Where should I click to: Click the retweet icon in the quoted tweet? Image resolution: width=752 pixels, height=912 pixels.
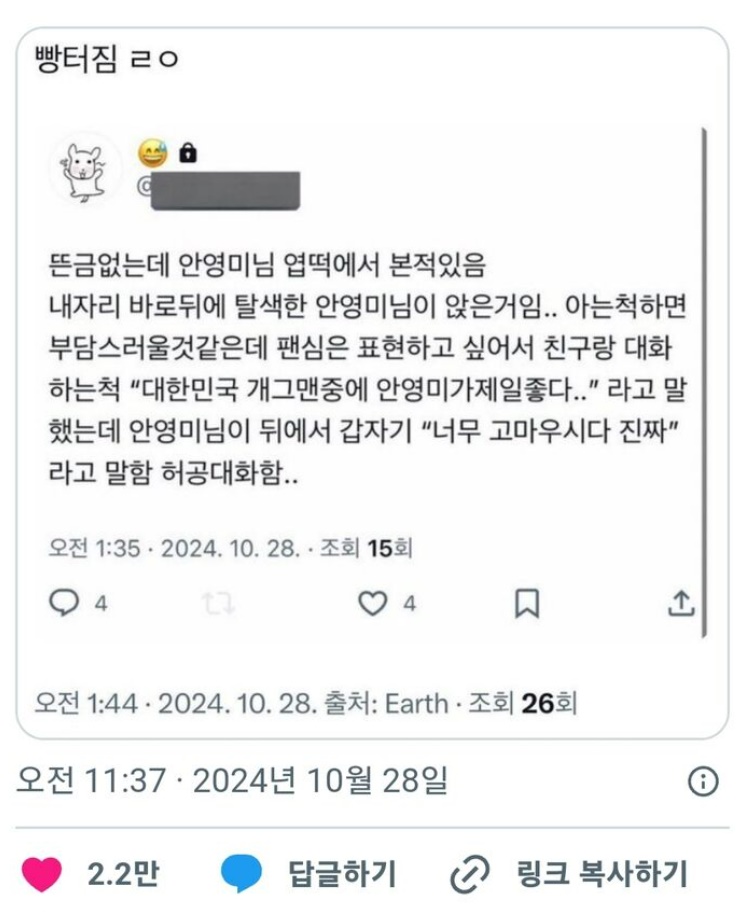click(218, 603)
